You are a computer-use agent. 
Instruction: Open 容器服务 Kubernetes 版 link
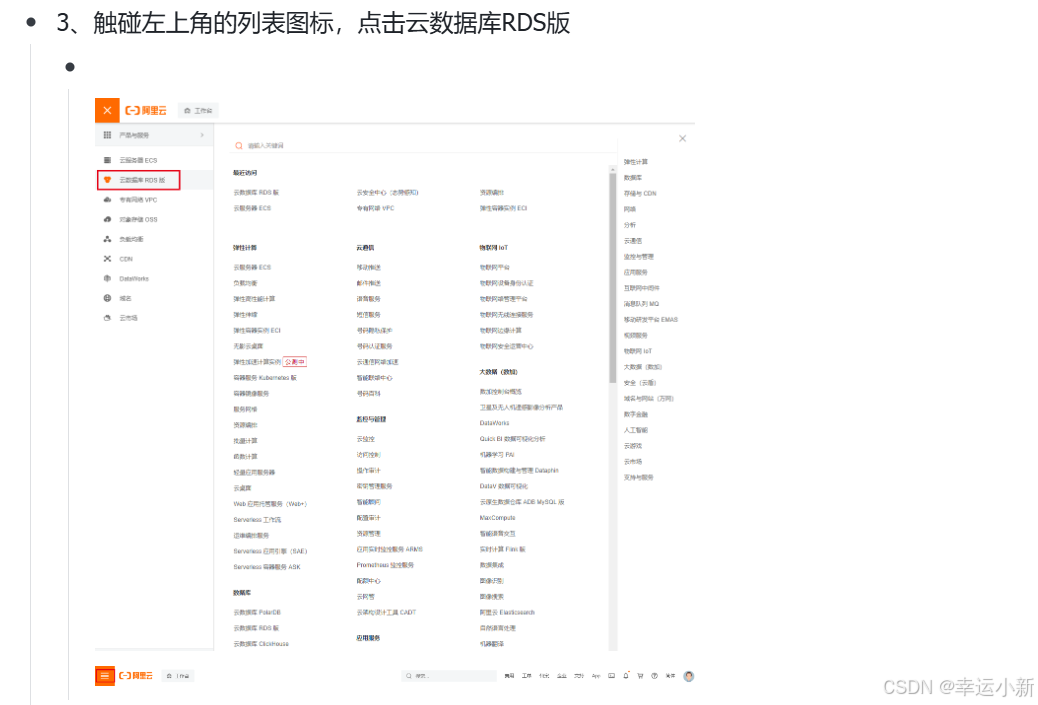265,378
